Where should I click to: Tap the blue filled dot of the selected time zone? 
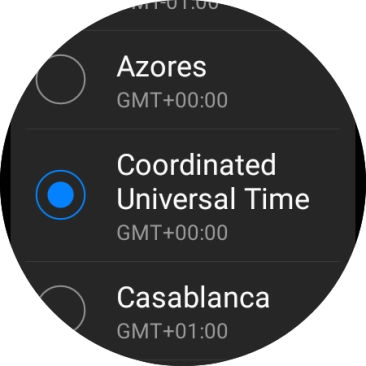(x=61, y=195)
